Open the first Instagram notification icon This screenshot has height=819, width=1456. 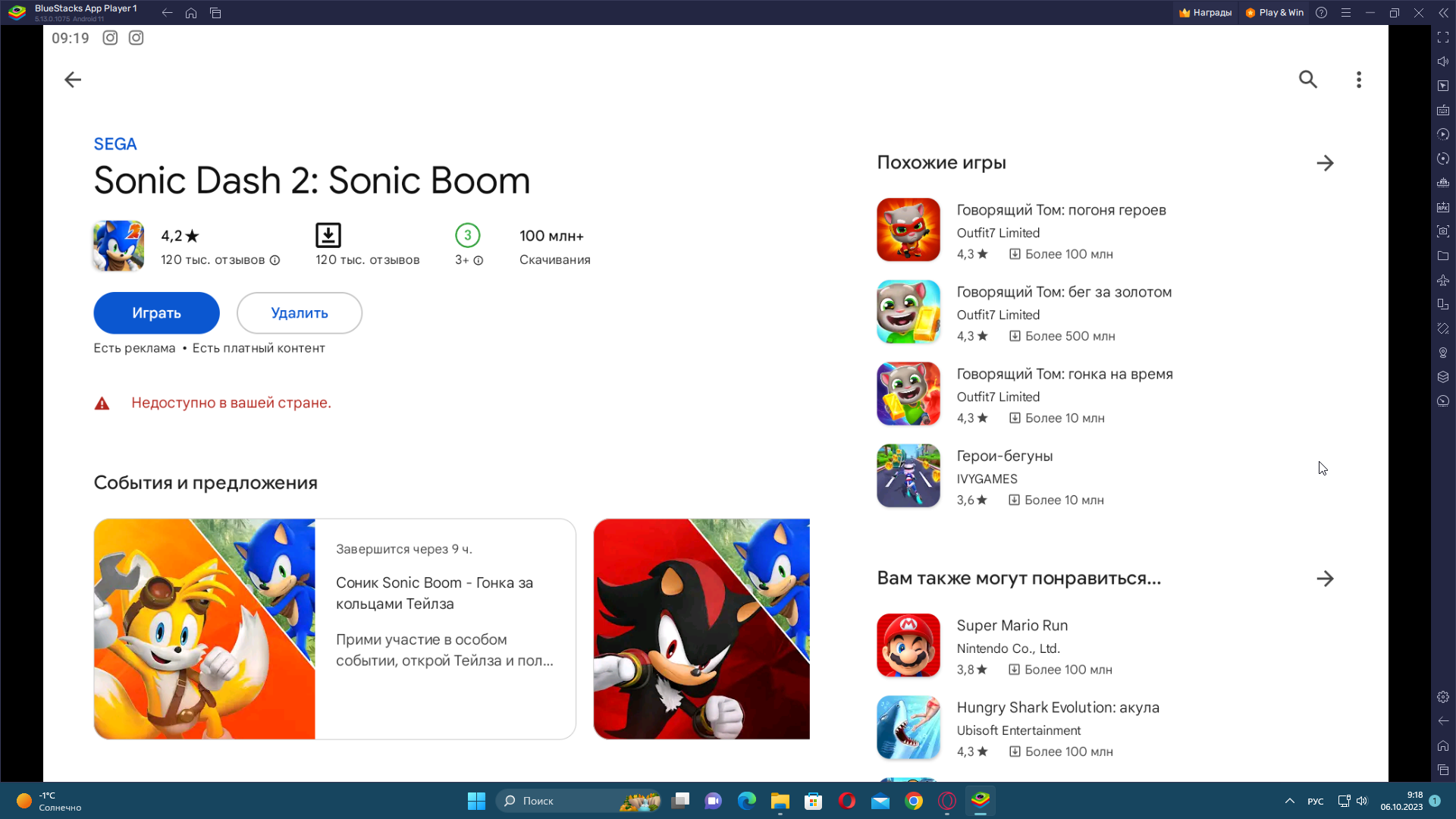click(x=110, y=38)
